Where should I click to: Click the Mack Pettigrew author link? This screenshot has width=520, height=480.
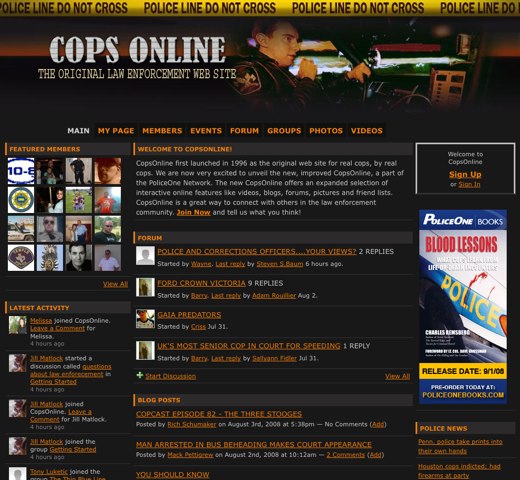tap(190, 455)
